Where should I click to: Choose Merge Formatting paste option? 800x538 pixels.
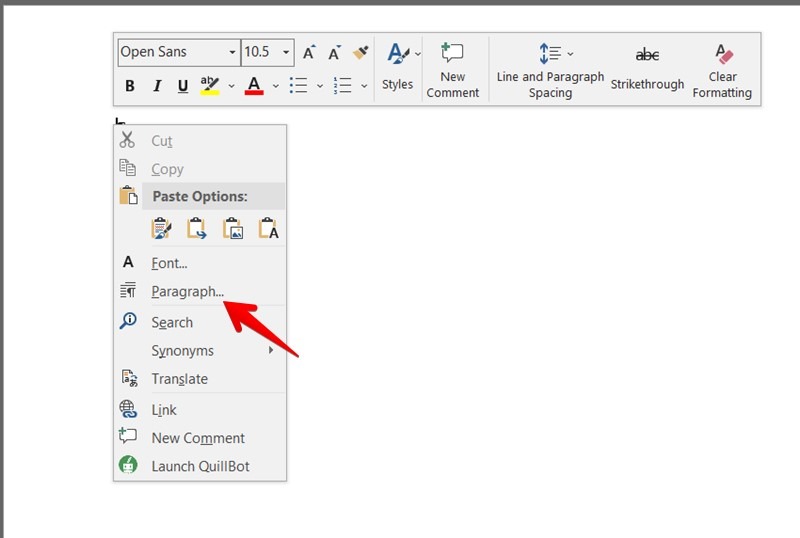tap(196, 229)
